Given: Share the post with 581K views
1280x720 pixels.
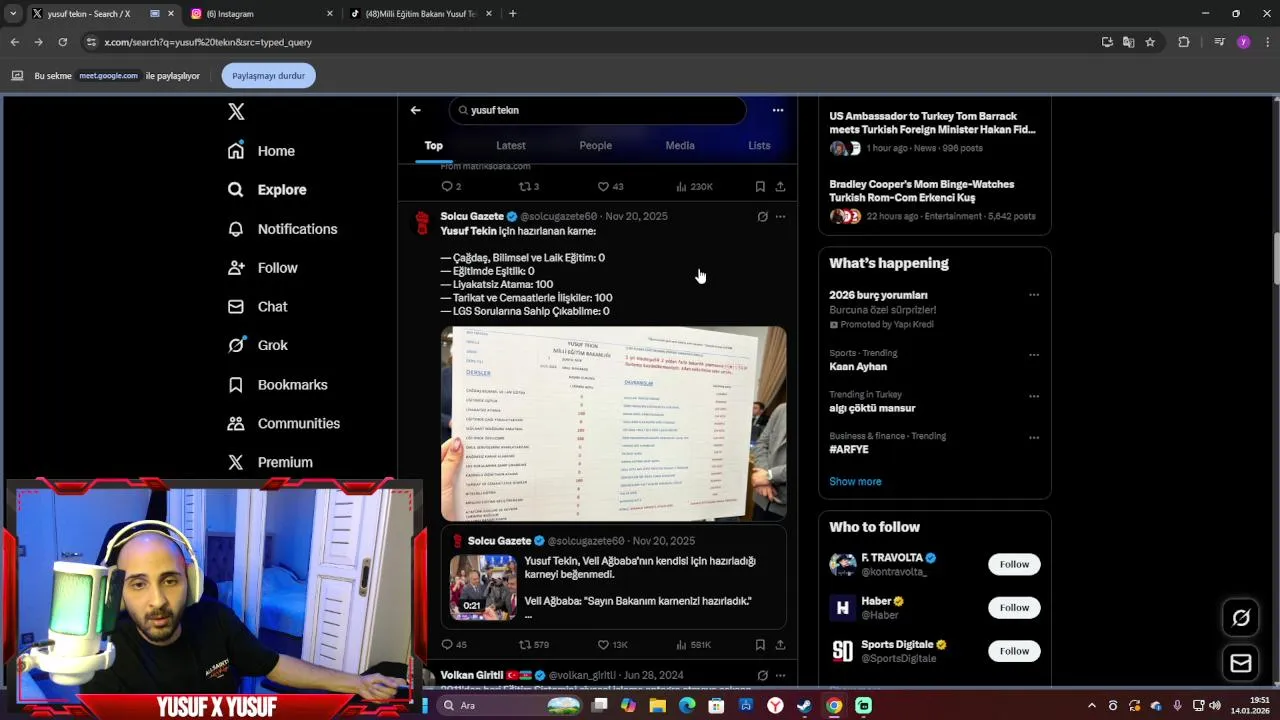Looking at the screenshot, I should tap(780, 645).
